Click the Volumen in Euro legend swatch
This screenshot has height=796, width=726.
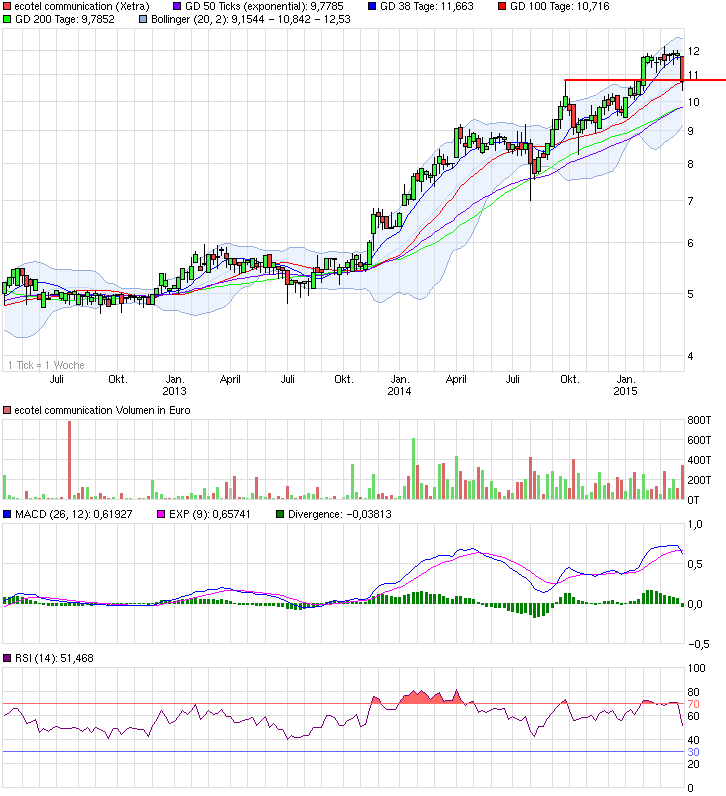pos(7,410)
